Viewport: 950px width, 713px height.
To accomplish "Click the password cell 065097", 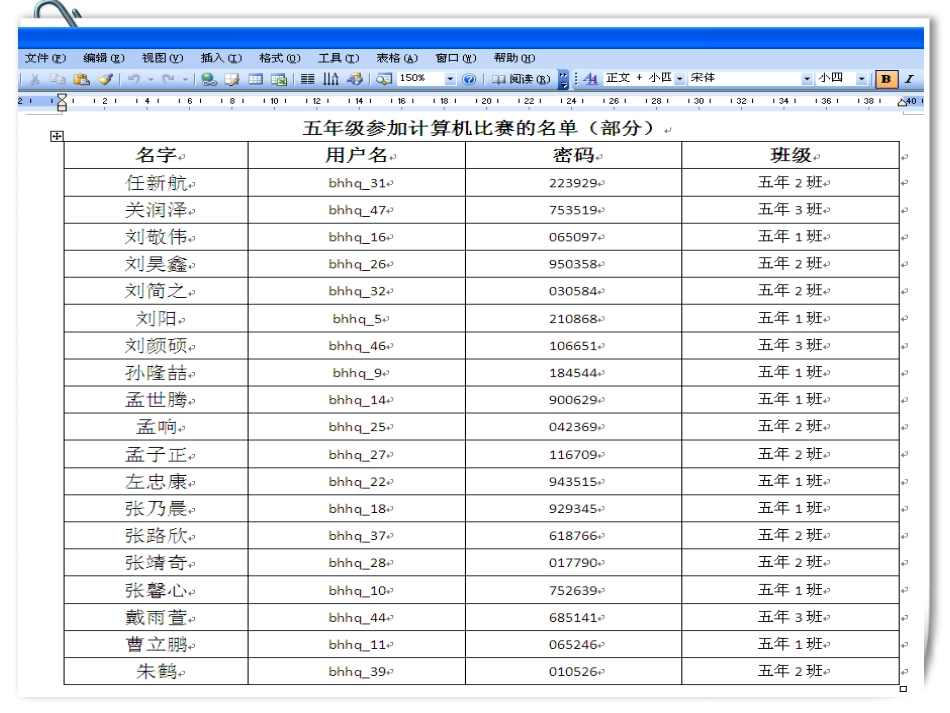I will coord(573,237).
